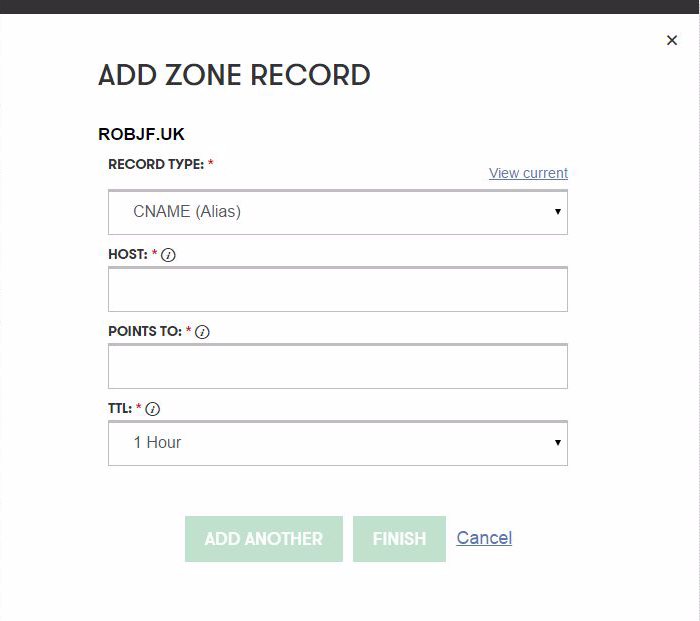
Task: Open the View current link
Action: [x=528, y=173]
